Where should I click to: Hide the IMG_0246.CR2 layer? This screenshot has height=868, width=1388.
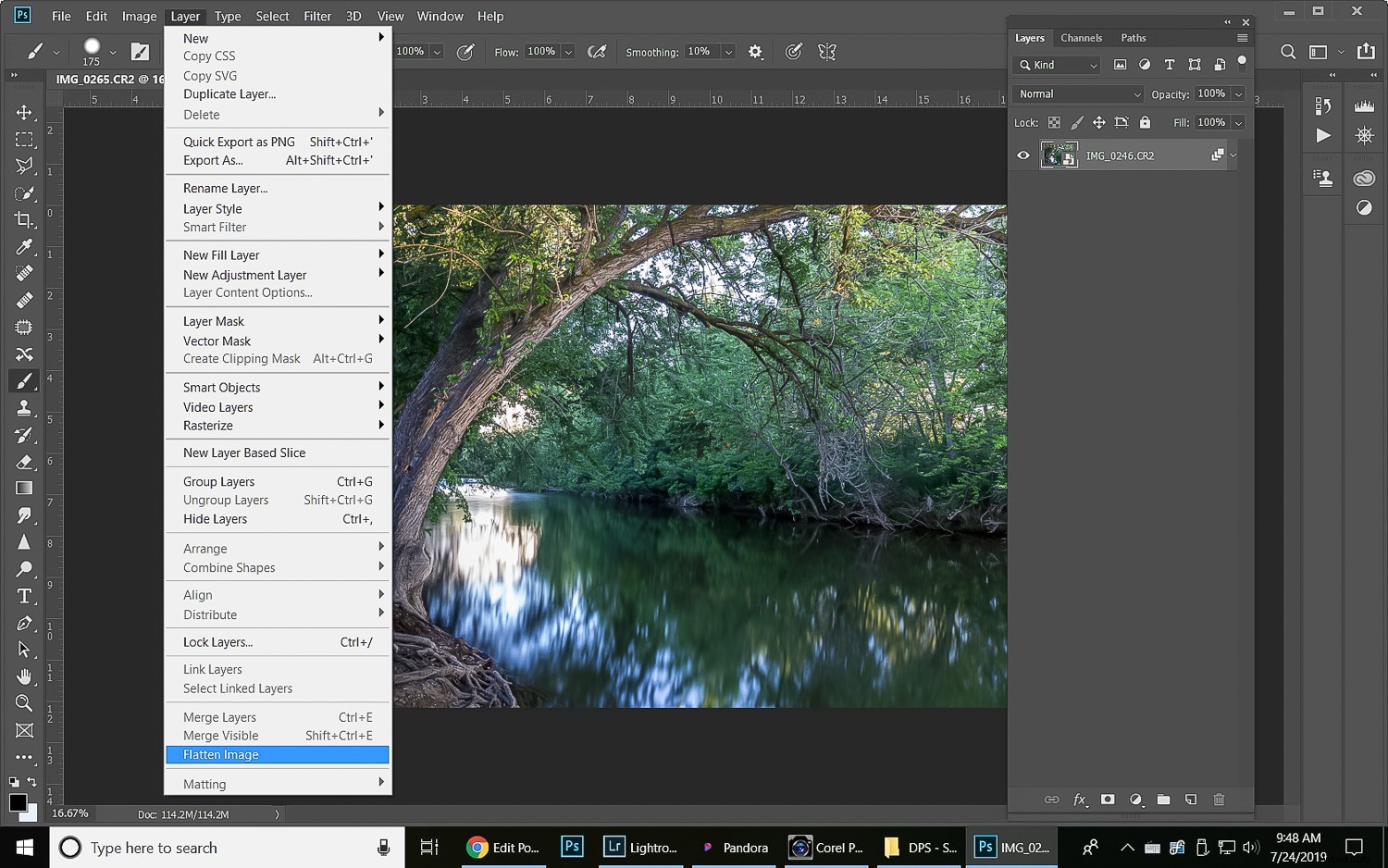tap(1022, 155)
